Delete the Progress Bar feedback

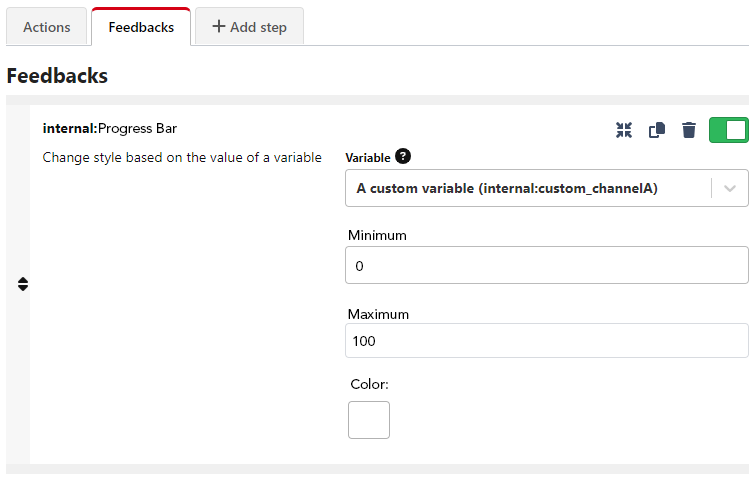coord(689,130)
